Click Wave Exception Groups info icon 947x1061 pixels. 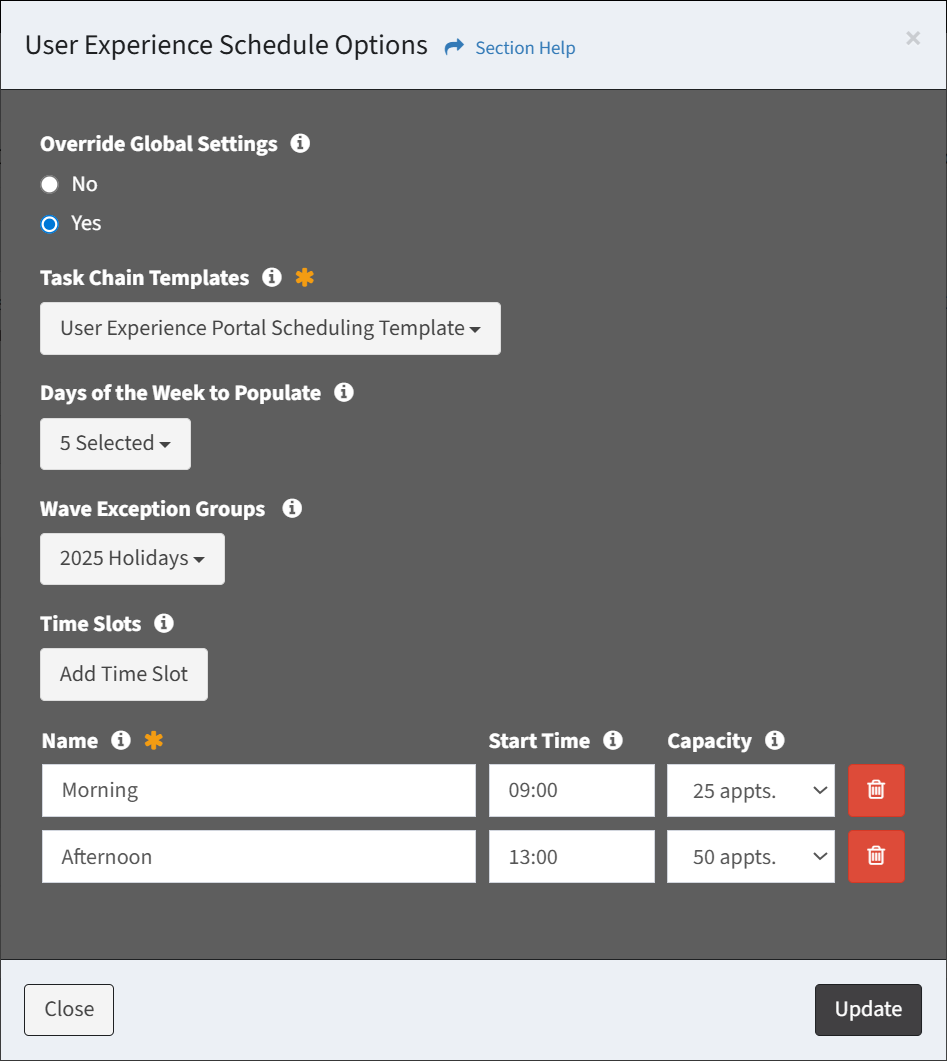click(x=292, y=508)
